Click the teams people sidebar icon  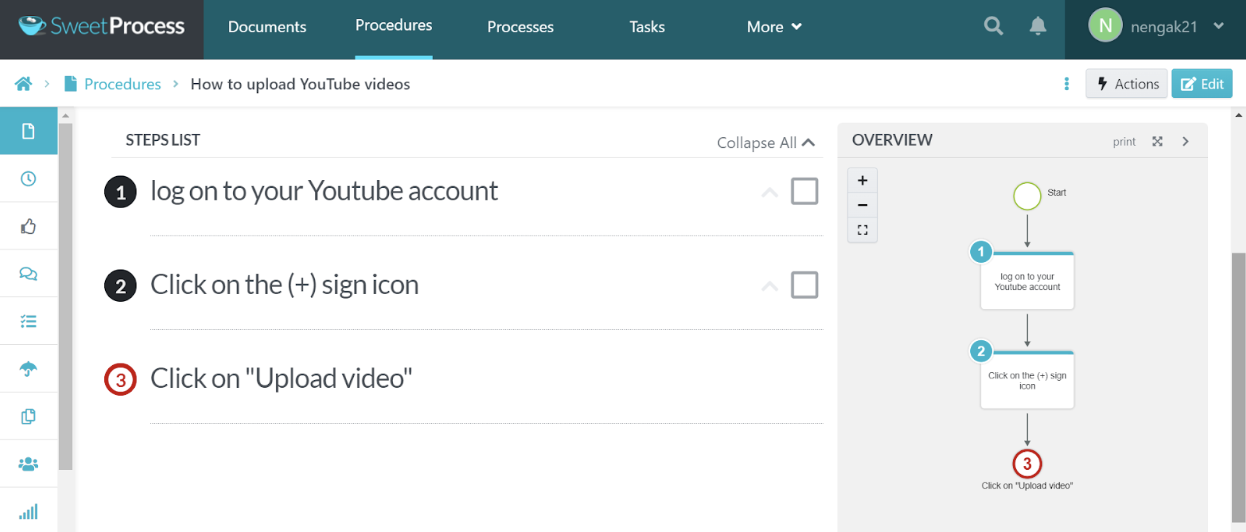point(28,464)
